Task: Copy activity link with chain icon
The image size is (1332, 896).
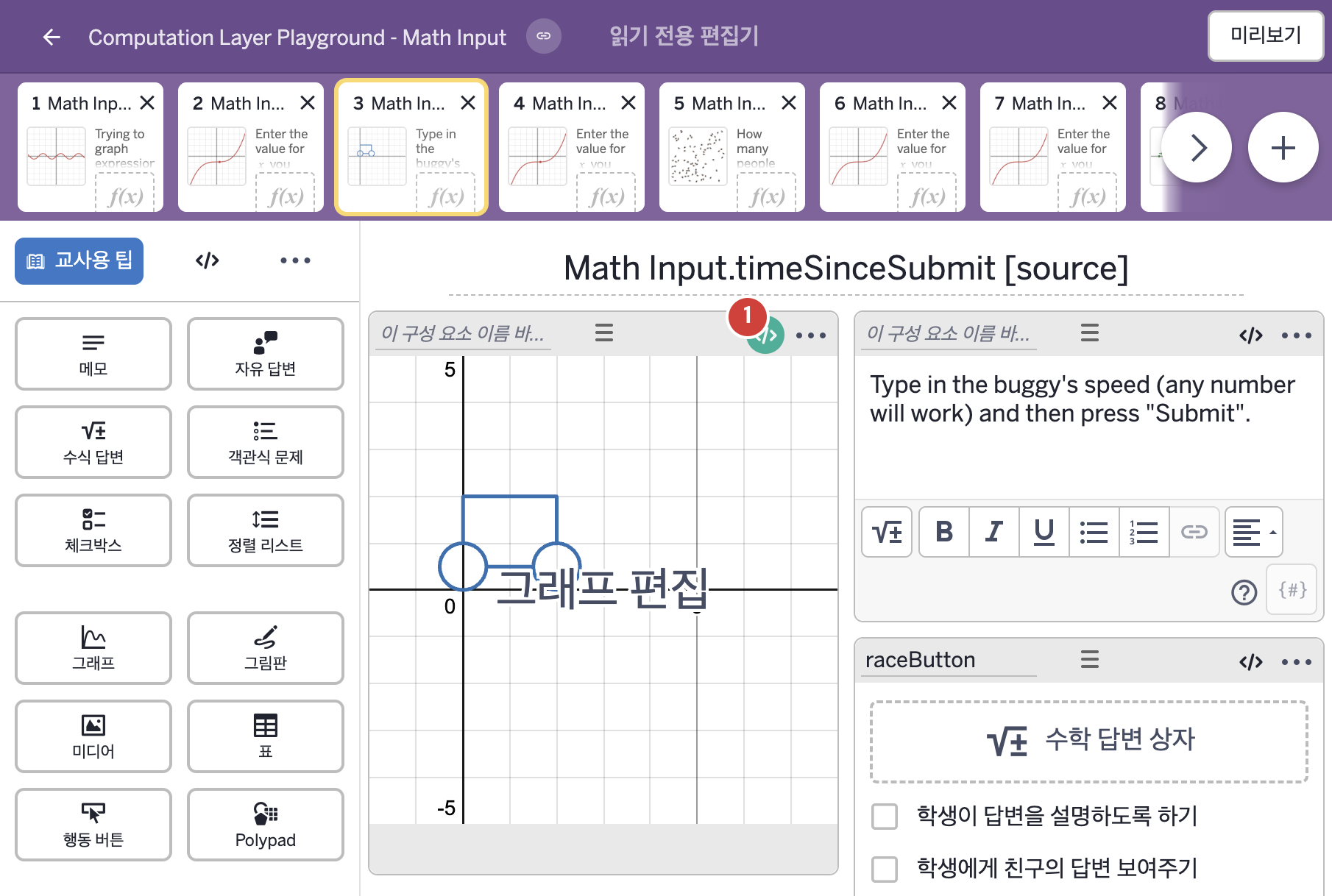Action: pos(543,36)
